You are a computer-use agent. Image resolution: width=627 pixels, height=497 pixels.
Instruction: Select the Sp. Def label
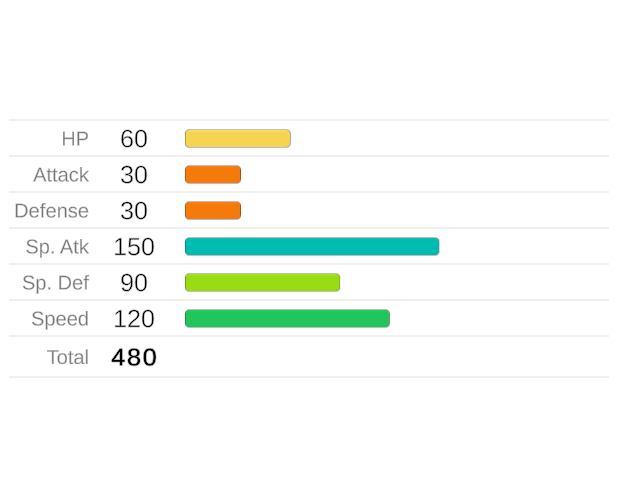[56, 283]
